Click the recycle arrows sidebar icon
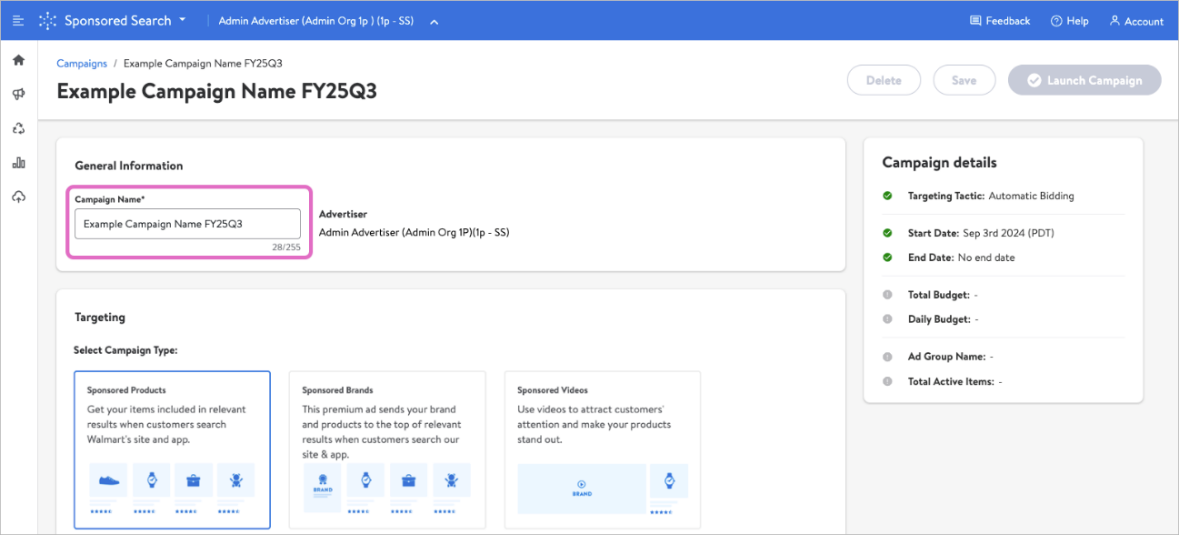Viewport: 1179px width, 535px height. pos(18,129)
